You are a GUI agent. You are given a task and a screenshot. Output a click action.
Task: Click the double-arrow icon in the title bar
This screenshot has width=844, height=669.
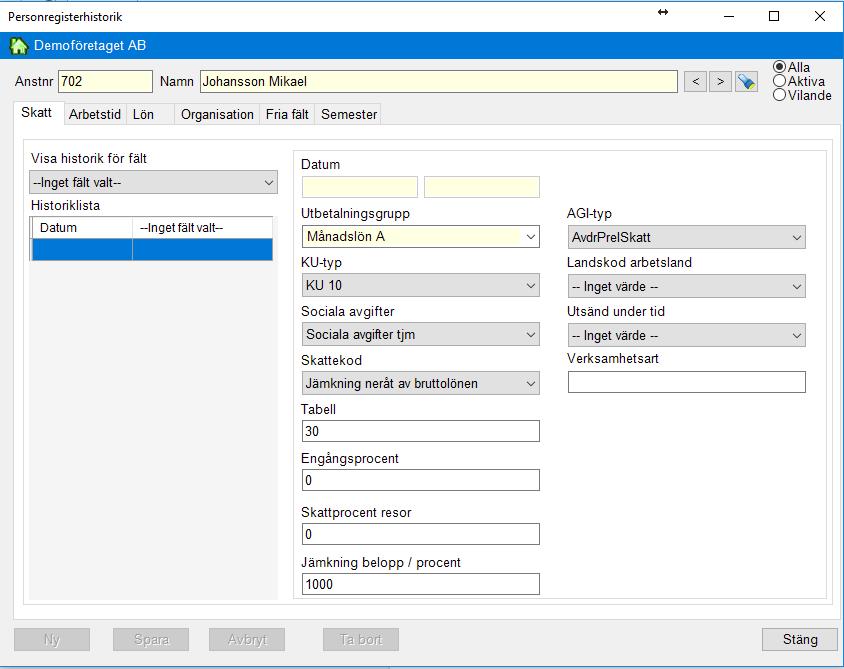click(x=663, y=12)
